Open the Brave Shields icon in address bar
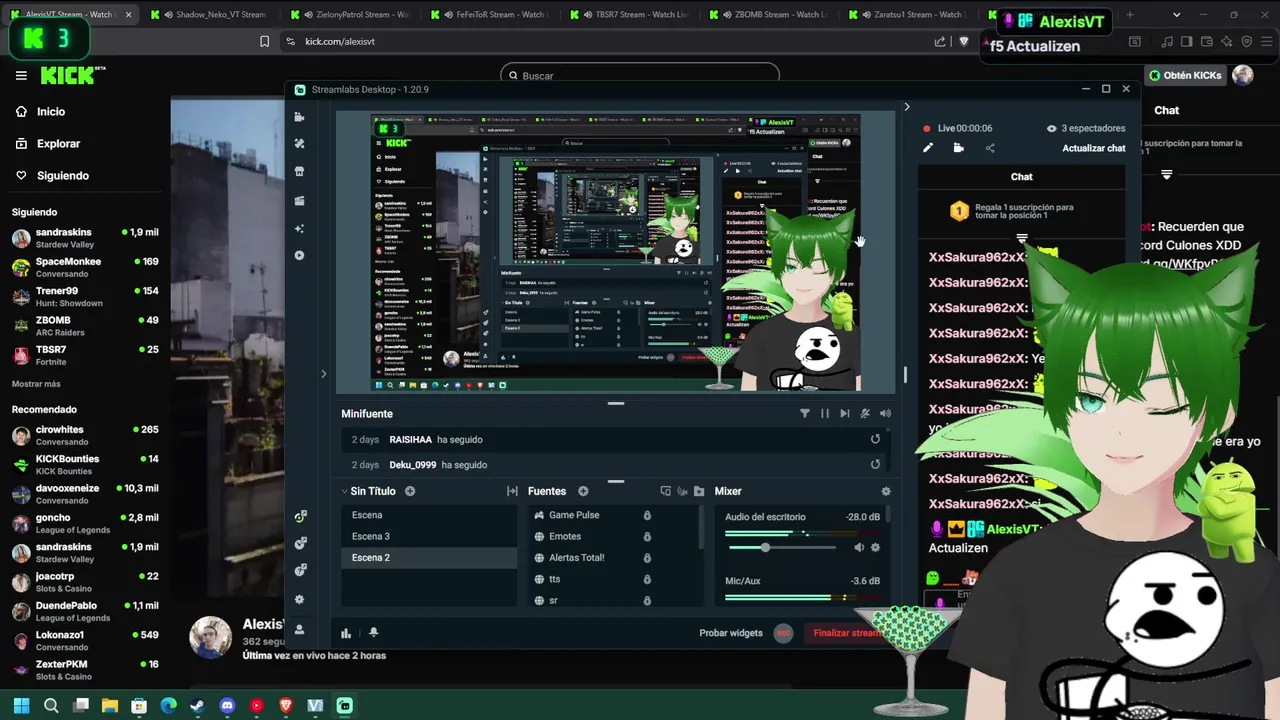 click(x=964, y=41)
